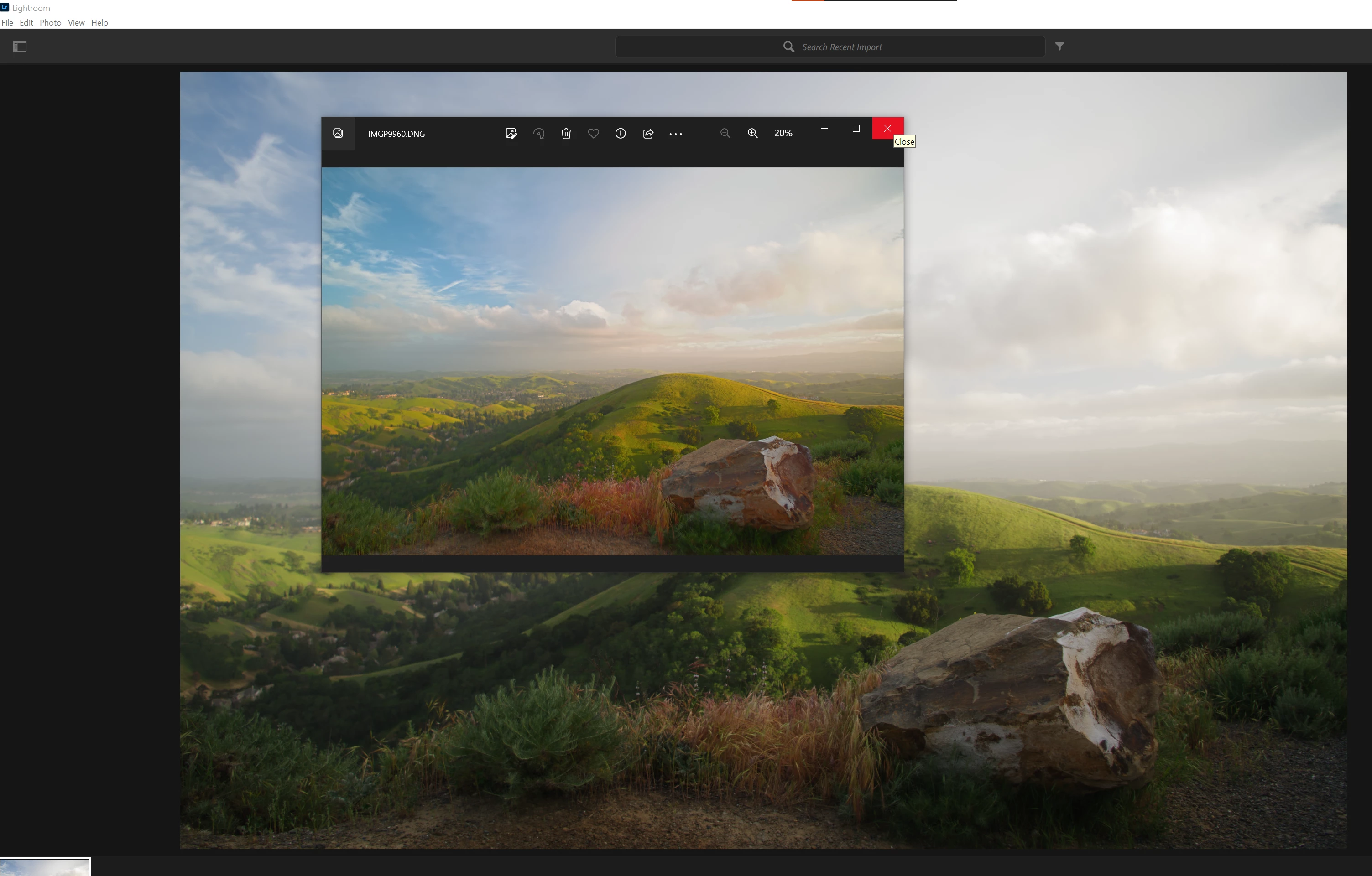This screenshot has height=876, width=1372.
Task: Open the Edit menu
Action: (26, 23)
